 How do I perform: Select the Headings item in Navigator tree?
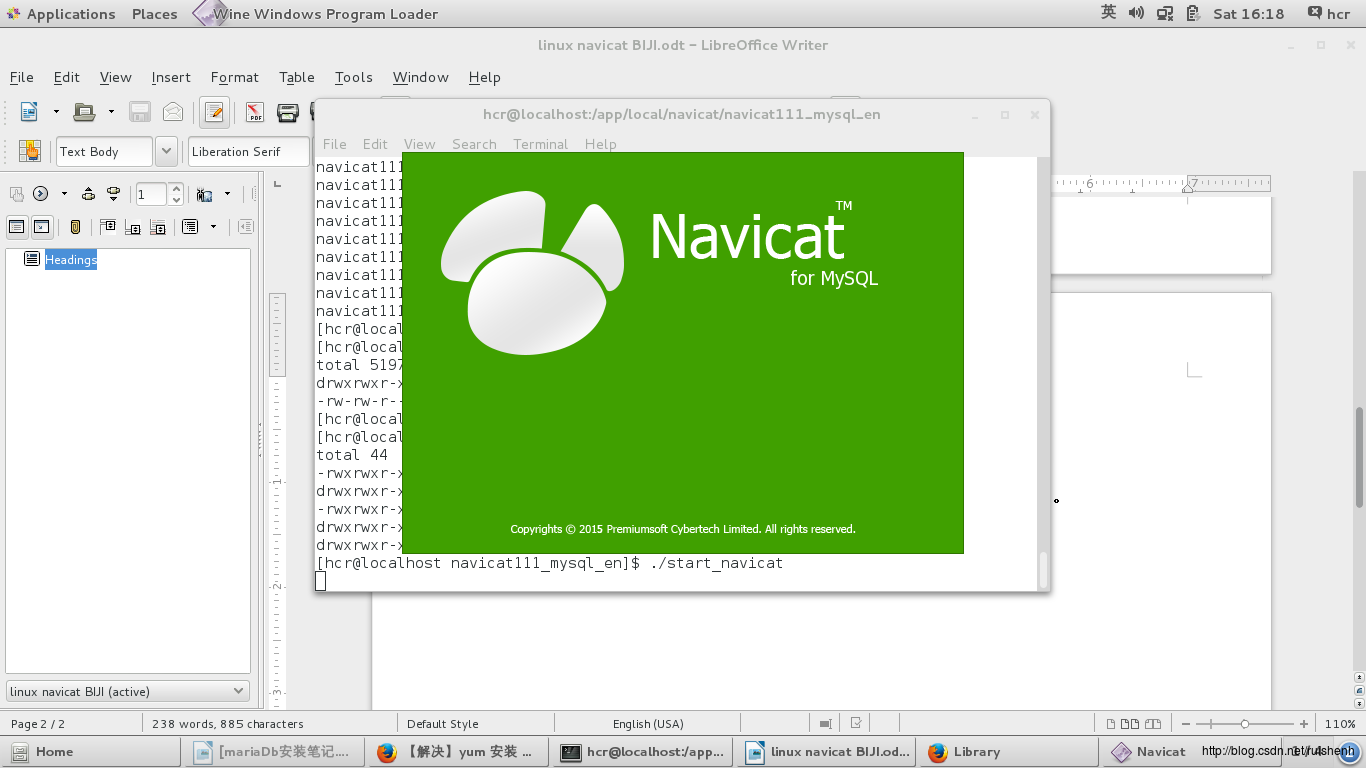(71, 260)
